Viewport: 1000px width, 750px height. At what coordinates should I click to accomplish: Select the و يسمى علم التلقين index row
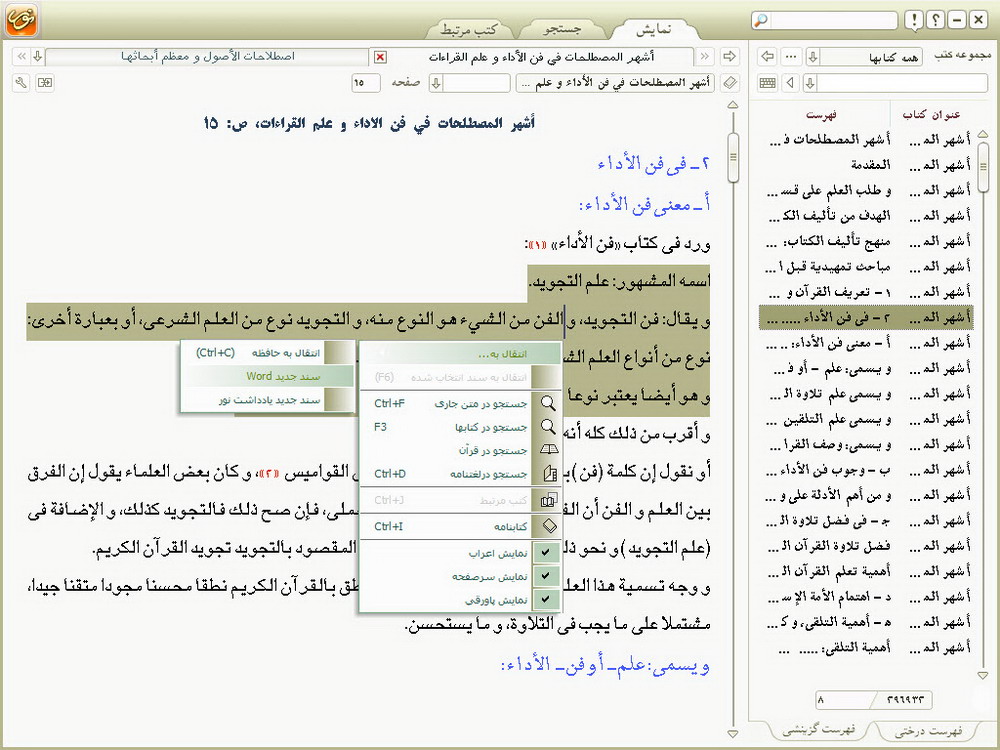click(x=865, y=419)
